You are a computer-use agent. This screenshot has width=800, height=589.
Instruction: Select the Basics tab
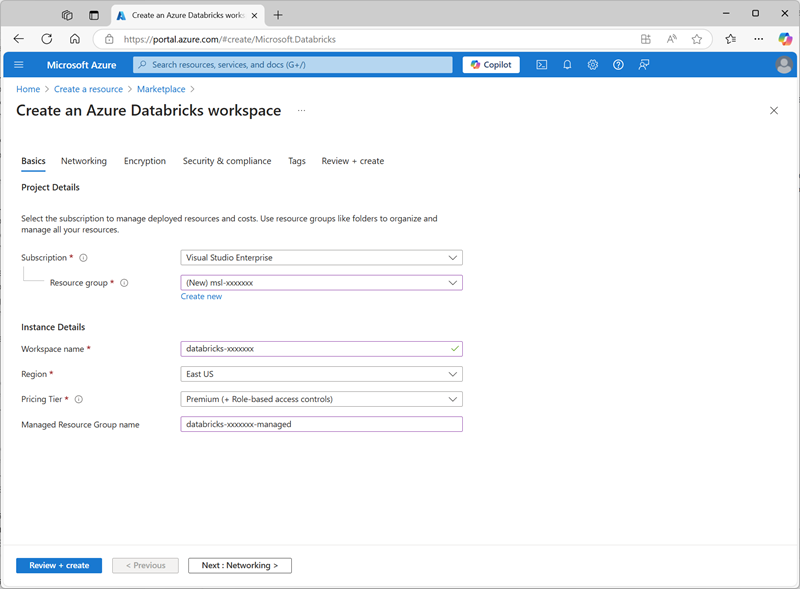coord(33,161)
